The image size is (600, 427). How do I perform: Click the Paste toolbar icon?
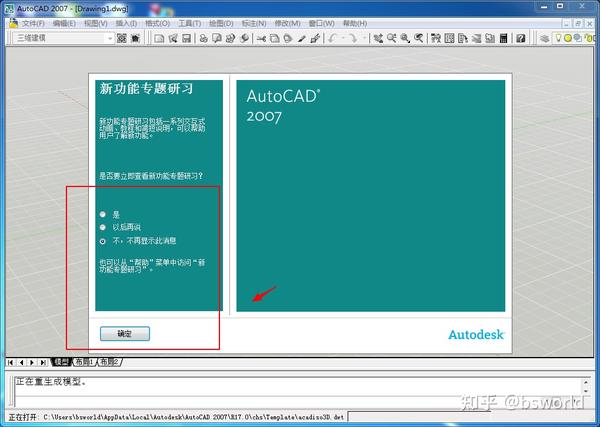click(x=288, y=38)
